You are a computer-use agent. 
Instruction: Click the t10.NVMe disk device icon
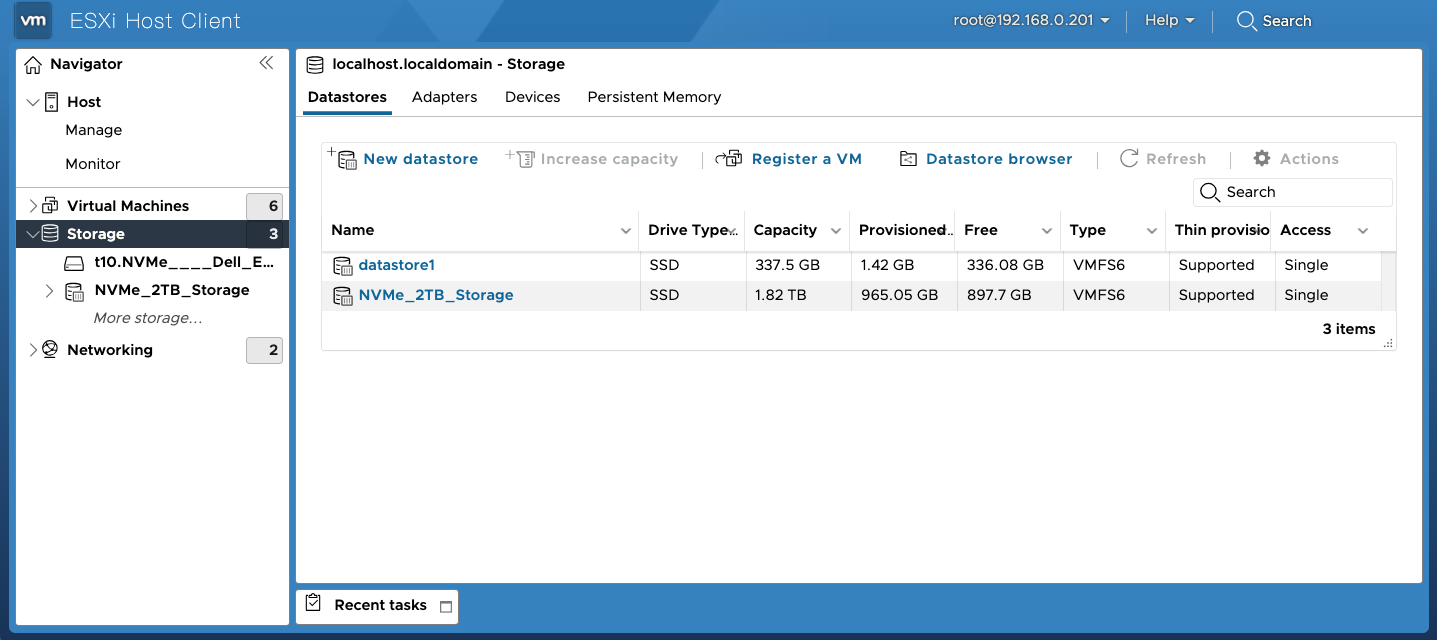(x=75, y=263)
